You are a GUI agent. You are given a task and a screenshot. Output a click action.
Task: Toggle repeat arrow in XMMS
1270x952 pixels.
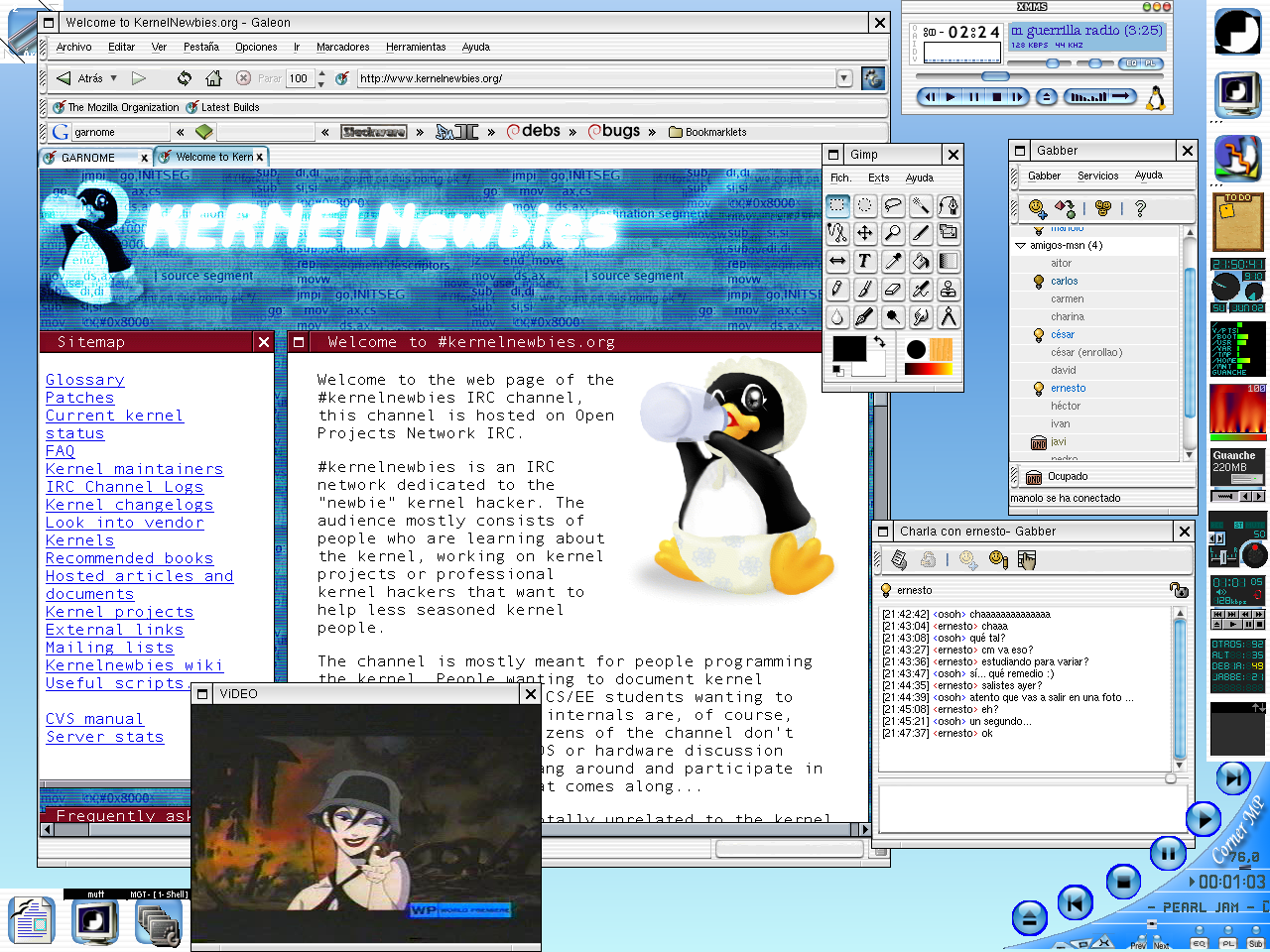pos(1123,97)
